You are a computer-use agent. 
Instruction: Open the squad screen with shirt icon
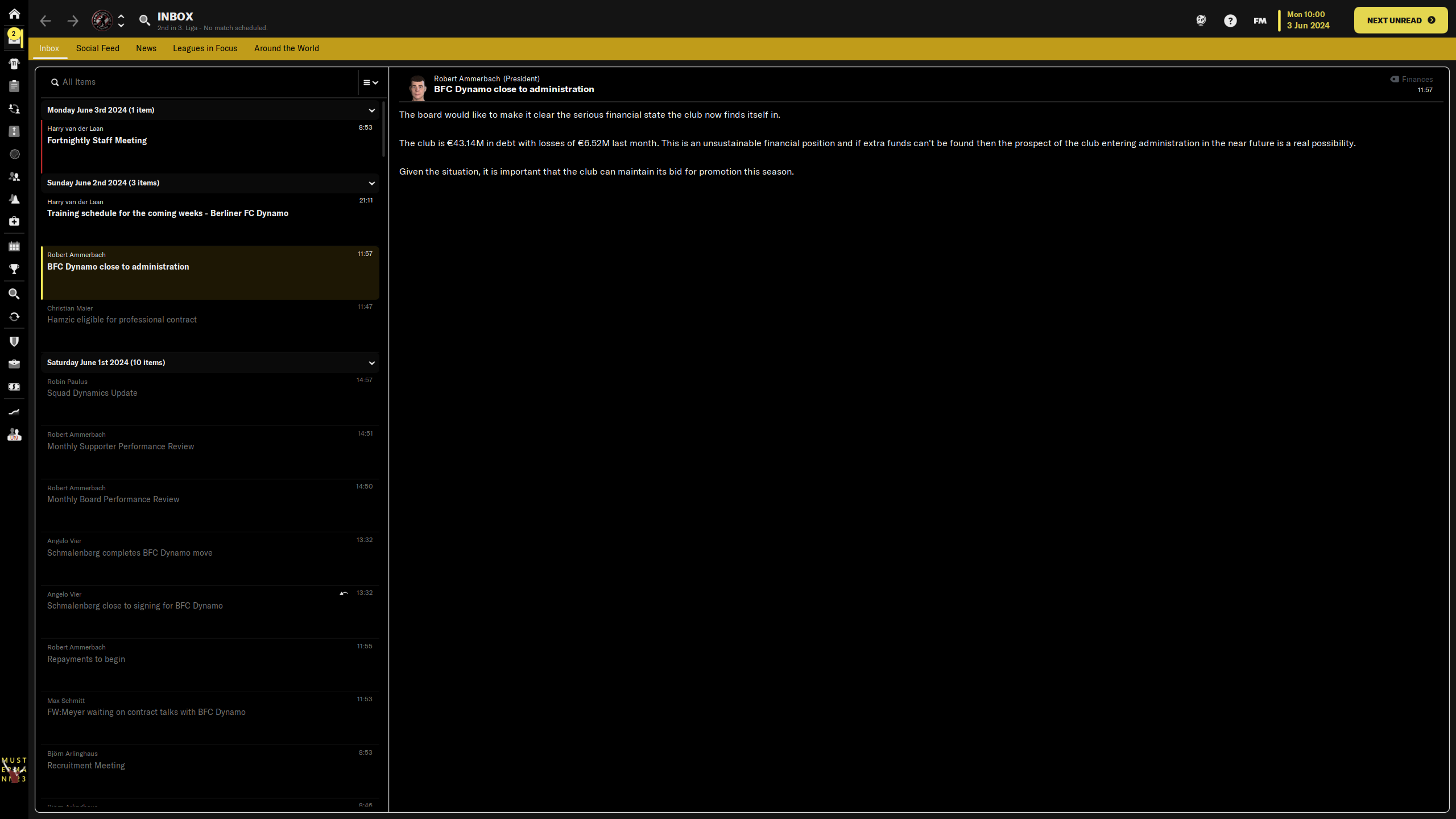[x=14, y=64]
